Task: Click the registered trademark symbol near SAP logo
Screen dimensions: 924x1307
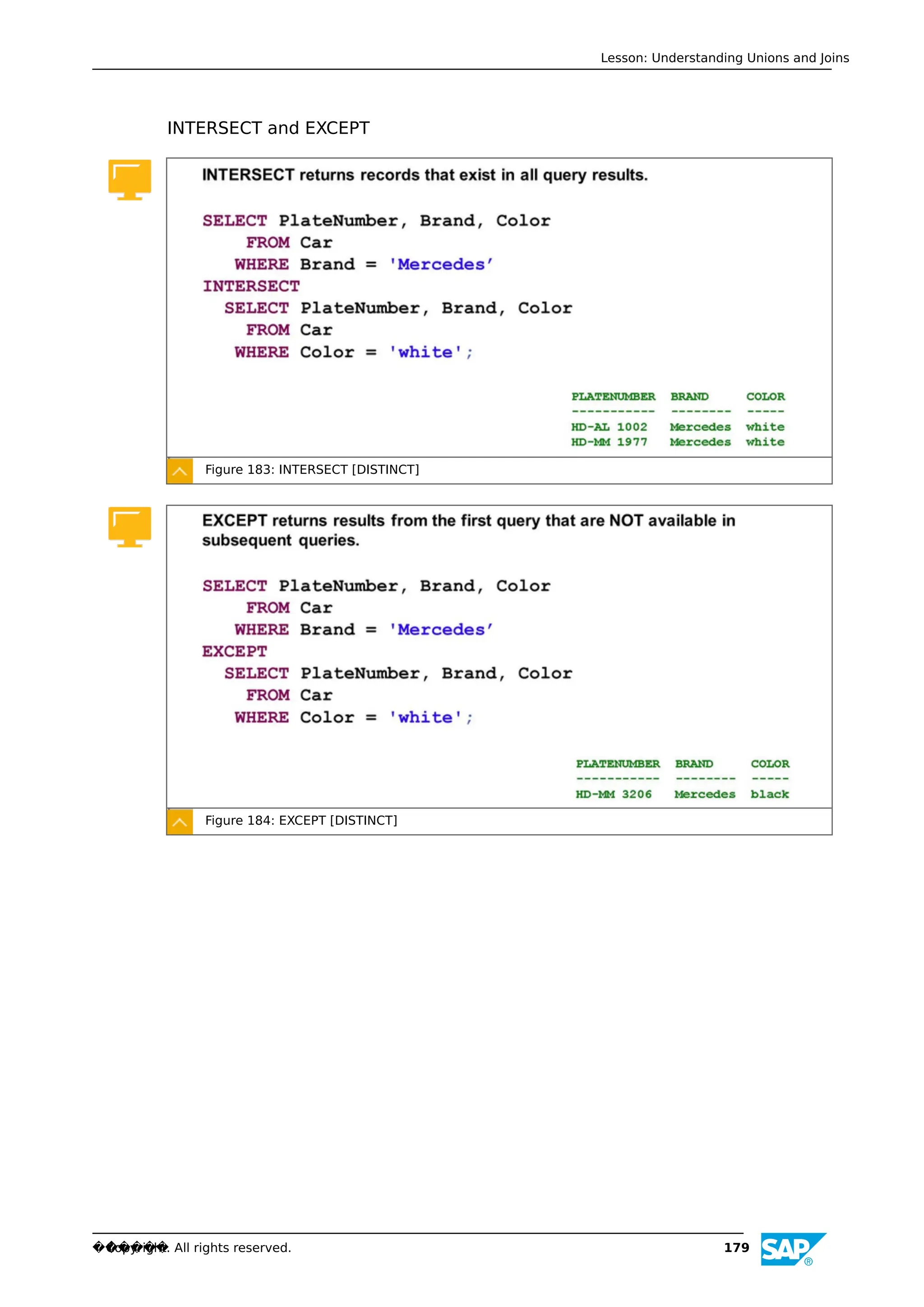Action: 808,1261
